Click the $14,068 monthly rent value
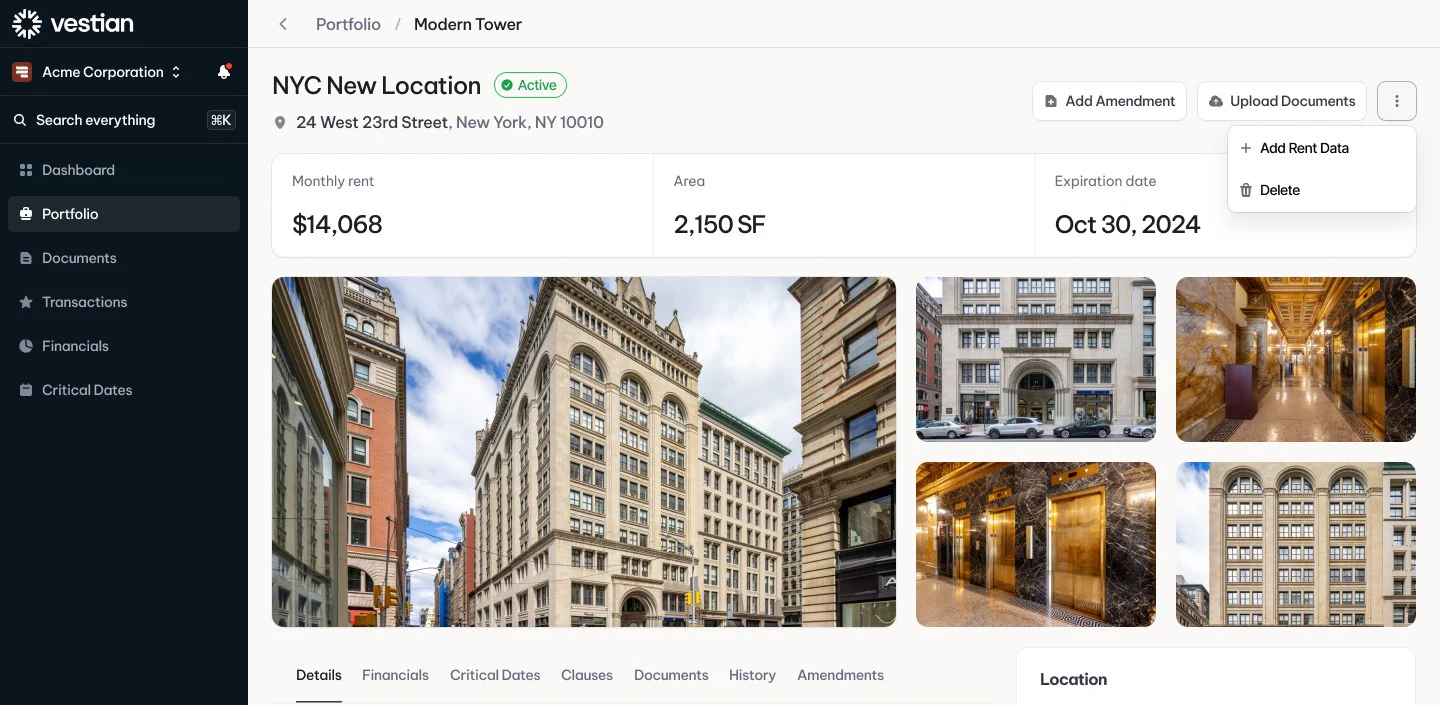1440x705 pixels. (337, 224)
